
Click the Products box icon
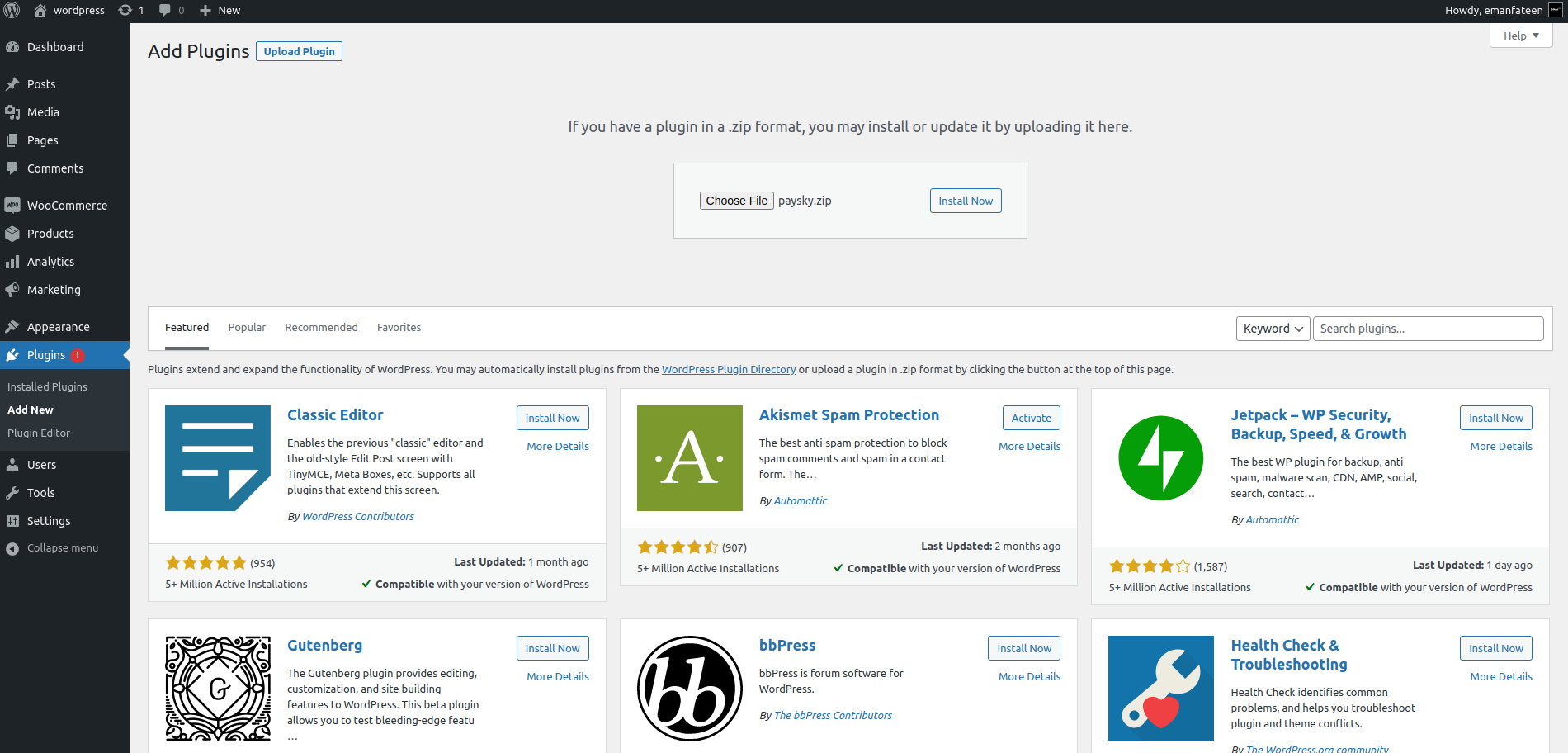[12, 234]
